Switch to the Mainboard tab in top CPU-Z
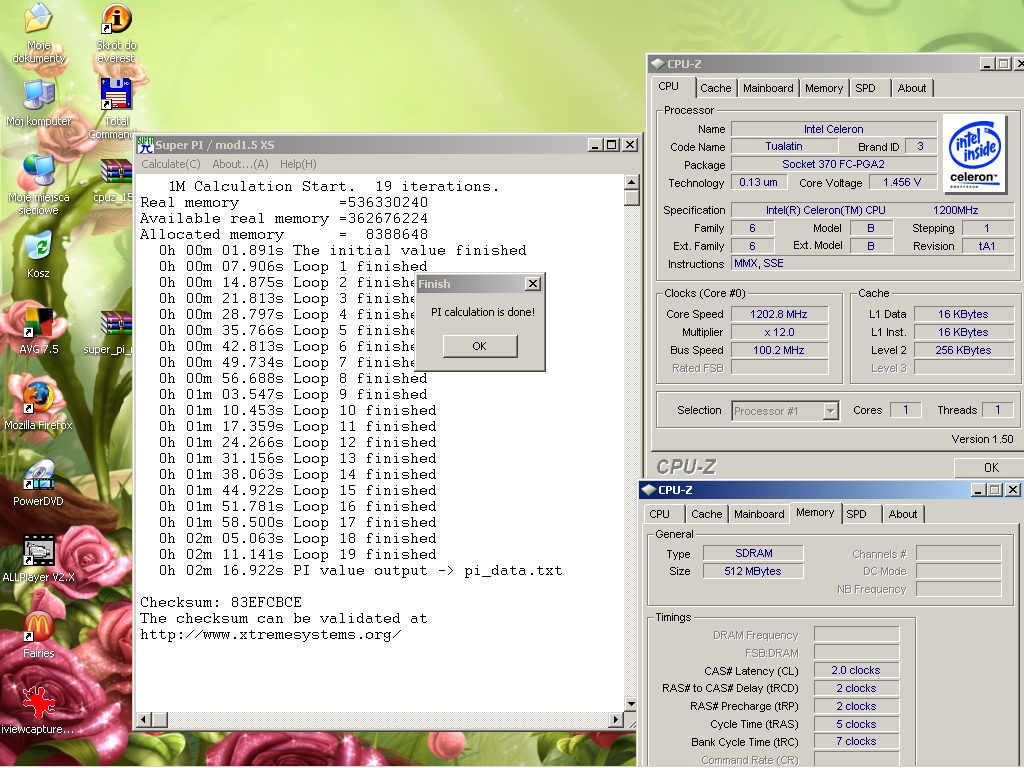1024x768 pixels. [x=768, y=88]
